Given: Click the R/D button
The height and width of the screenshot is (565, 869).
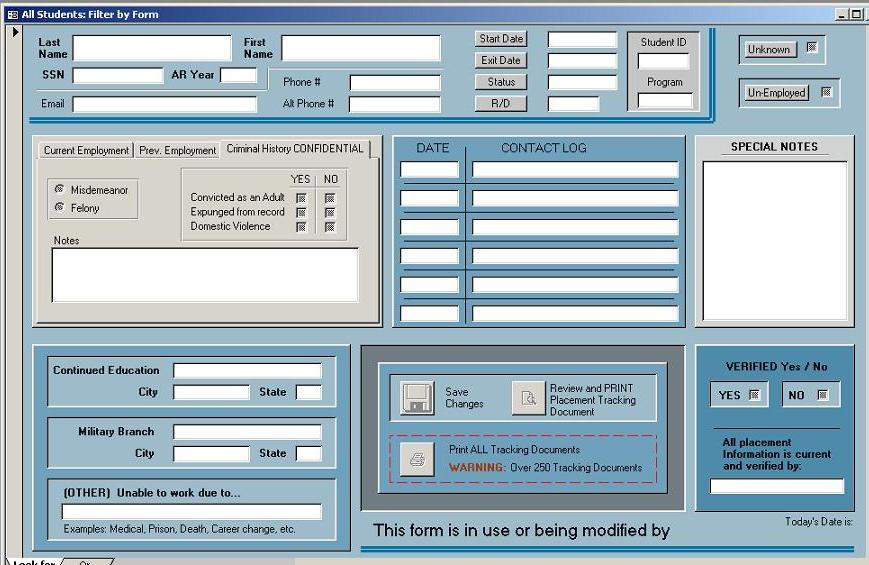Looking at the screenshot, I should [x=501, y=104].
